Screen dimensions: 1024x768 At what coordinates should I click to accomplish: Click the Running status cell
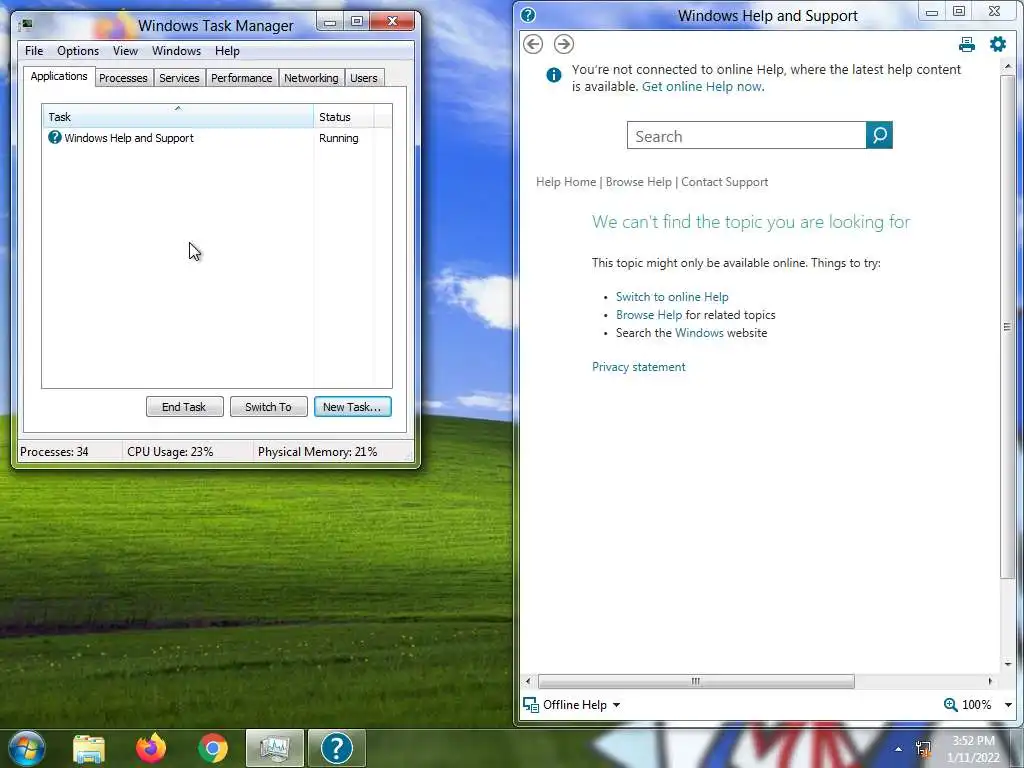(338, 138)
